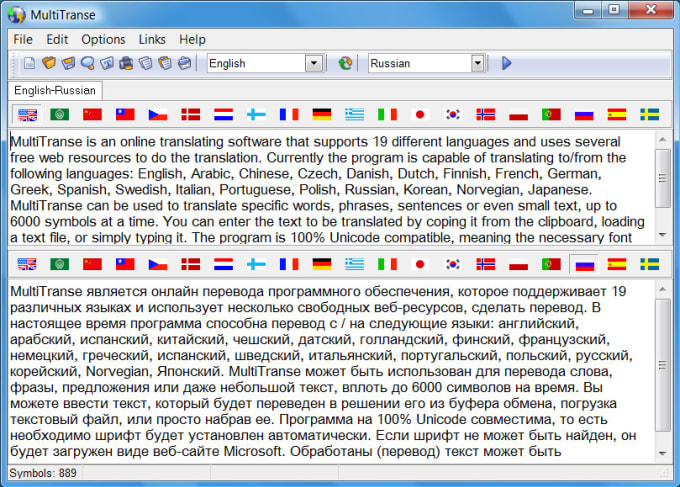Image resolution: width=680 pixels, height=487 pixels.
Task: Select Greek flag in the translation flag row
Action: 354,264
